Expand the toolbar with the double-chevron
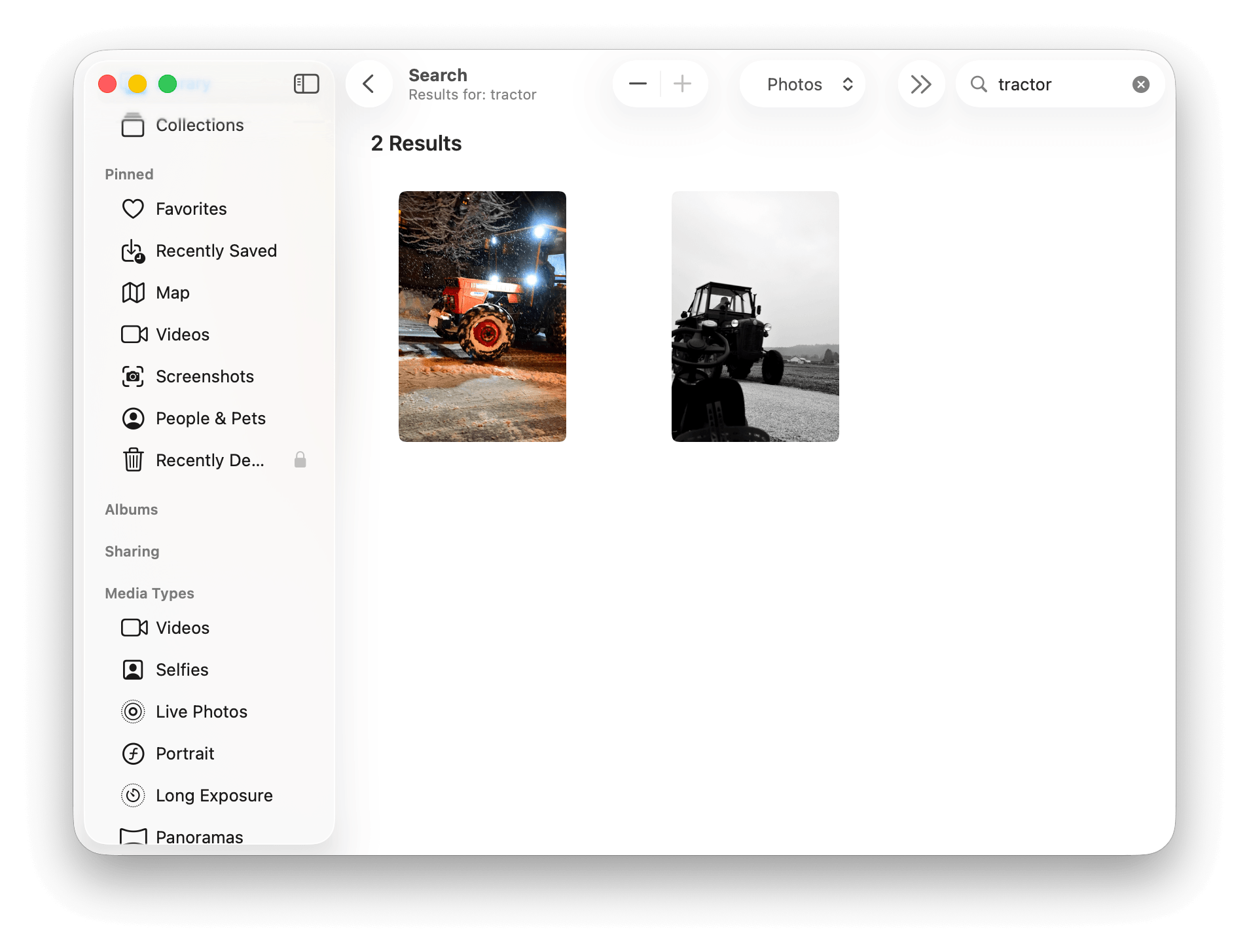This screenshot has width=1249, height=952. pyautogui.click(x=921, y=84)
